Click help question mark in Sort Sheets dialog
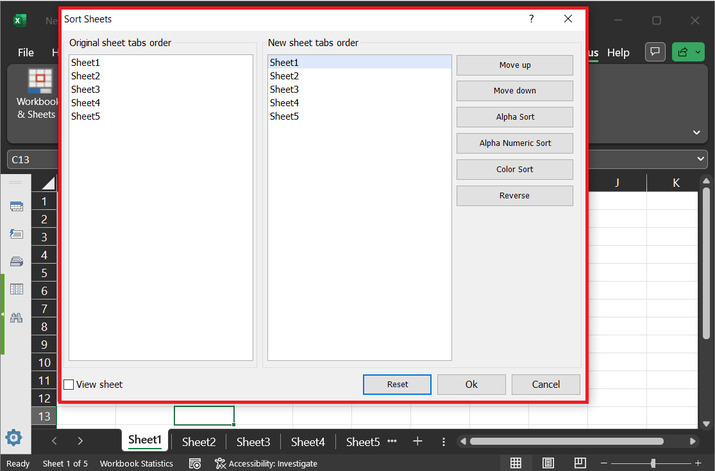Image resolution: width=715 pixels, height=471 pixels. pos(531,19)
